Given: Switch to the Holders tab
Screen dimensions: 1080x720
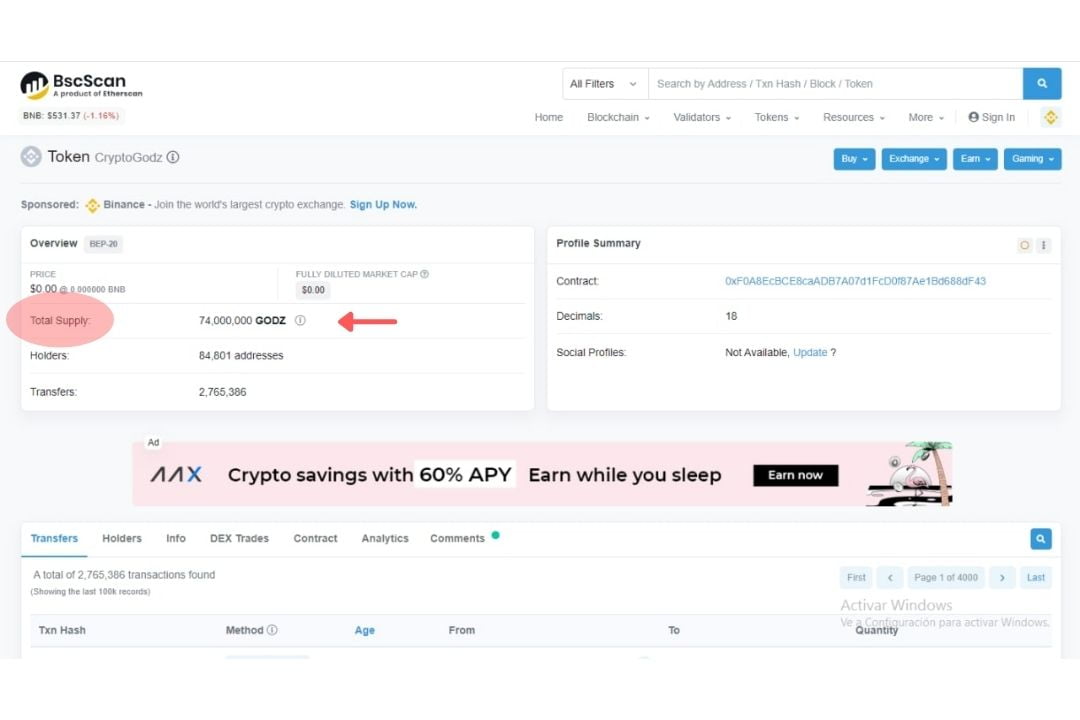Looking at the screenshot, I should (122, 539).
